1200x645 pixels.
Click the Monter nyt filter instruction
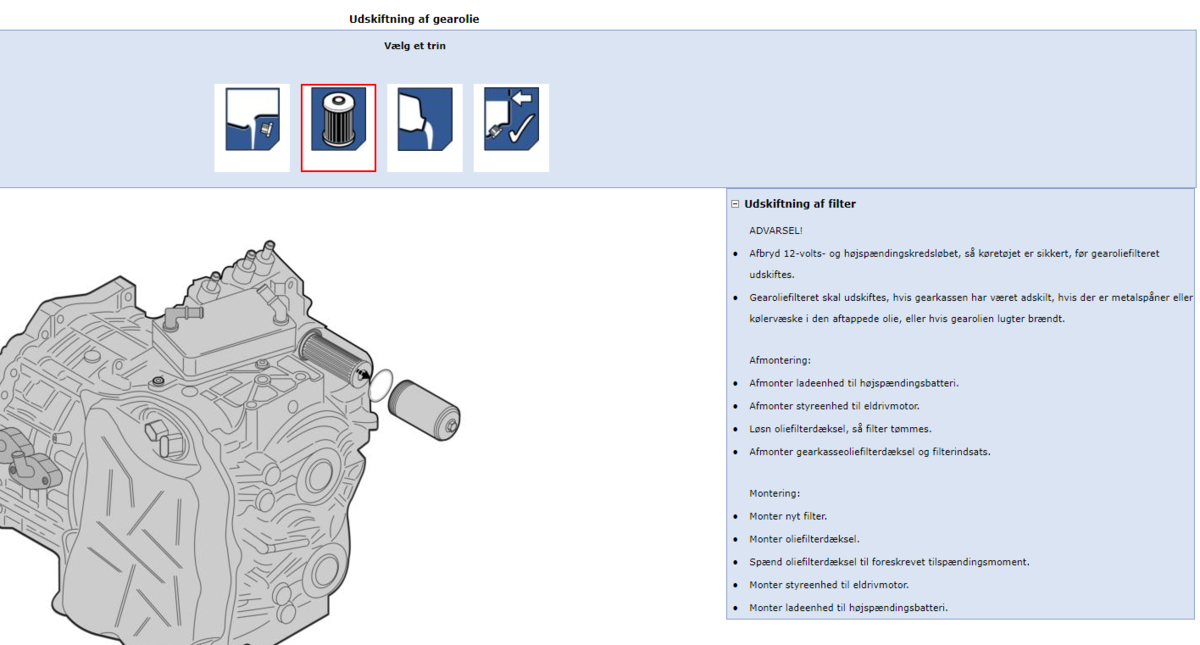pyautogui.click(x=788, y=517)
